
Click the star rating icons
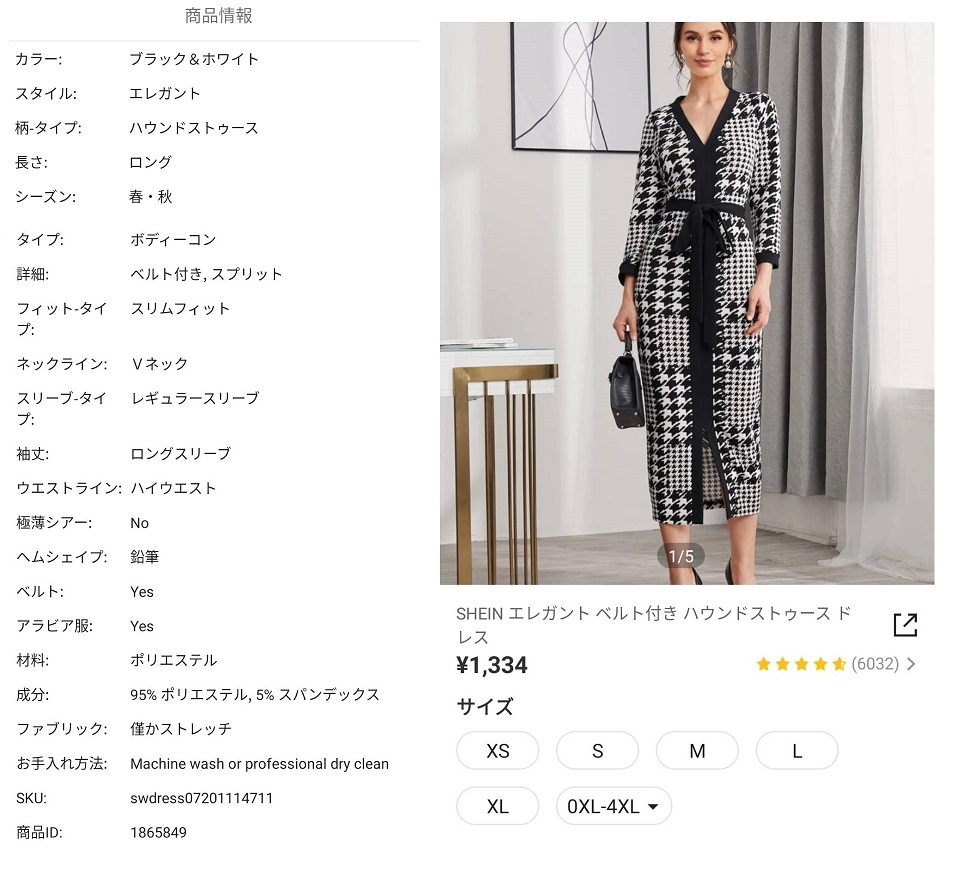click(801, 664)
